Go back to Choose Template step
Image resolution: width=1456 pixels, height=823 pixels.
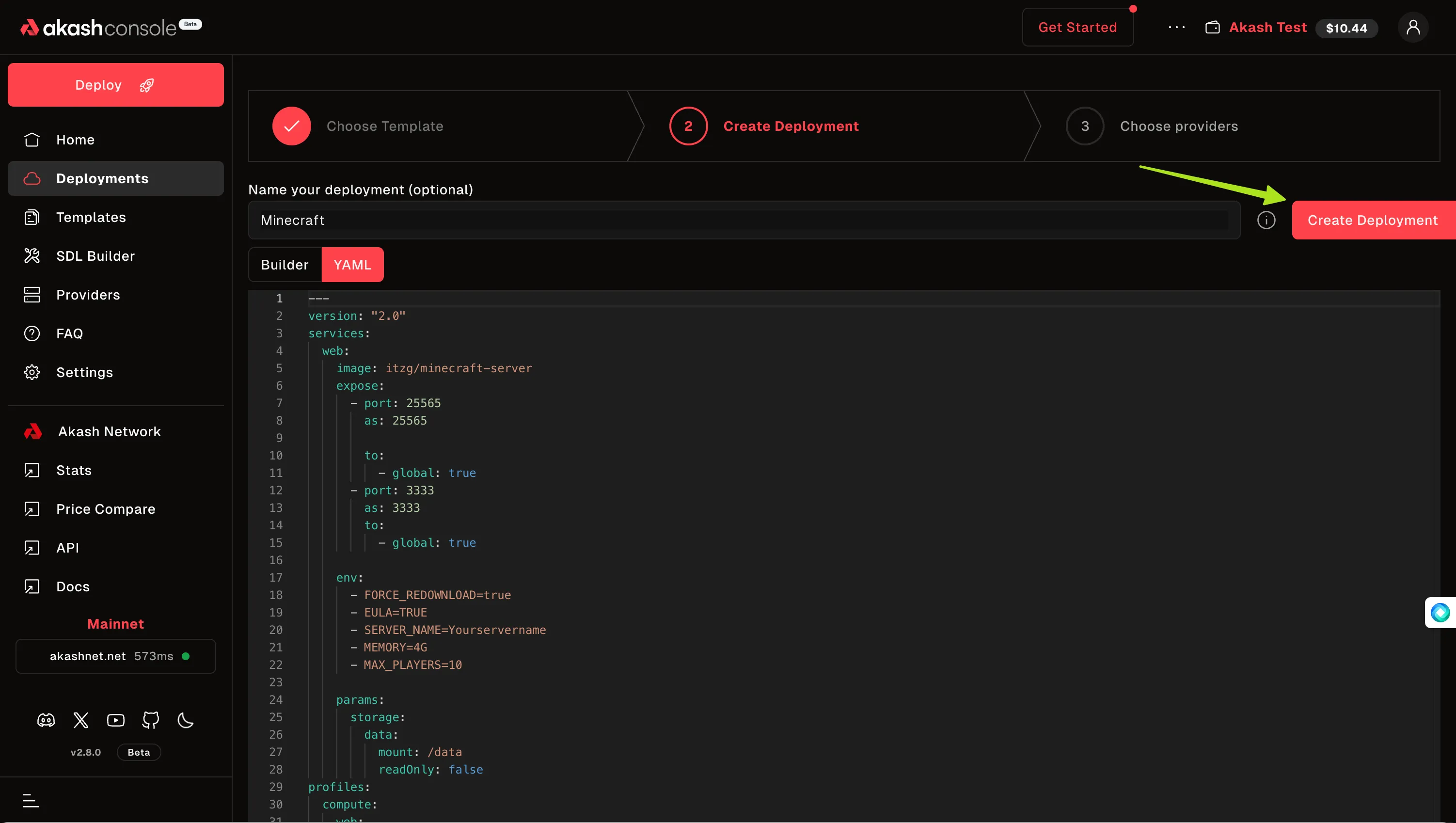coord(384,126)
